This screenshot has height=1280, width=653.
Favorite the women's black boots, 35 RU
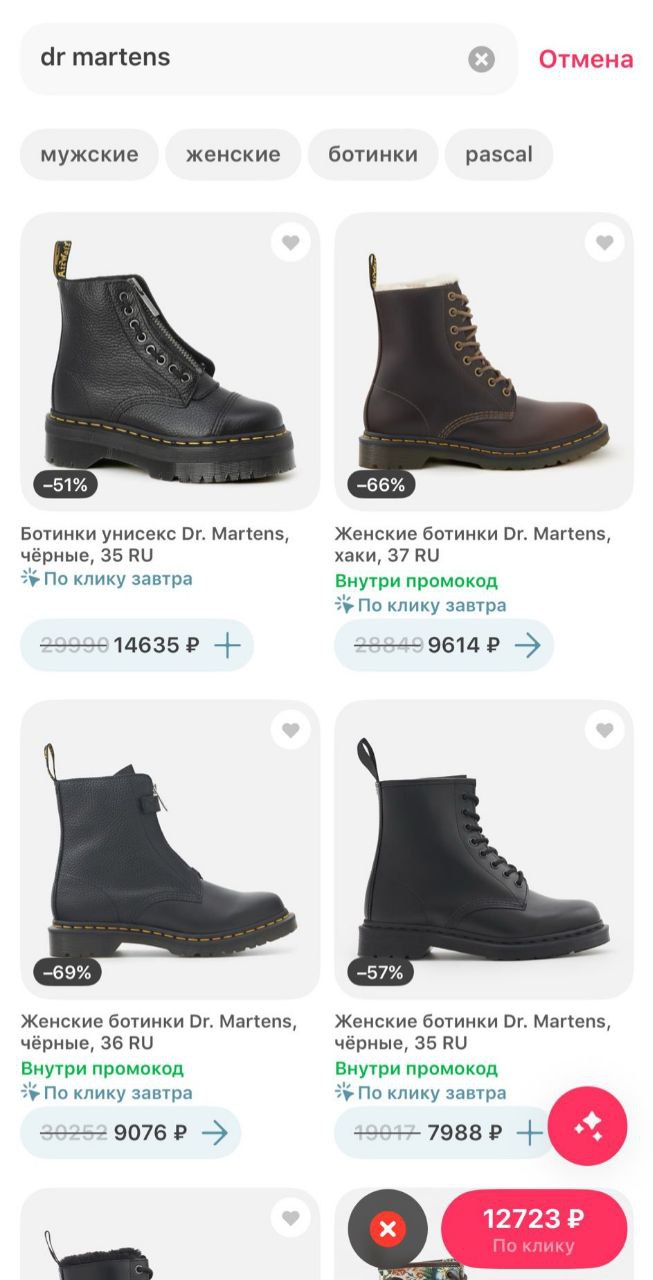tap(604, 730)
